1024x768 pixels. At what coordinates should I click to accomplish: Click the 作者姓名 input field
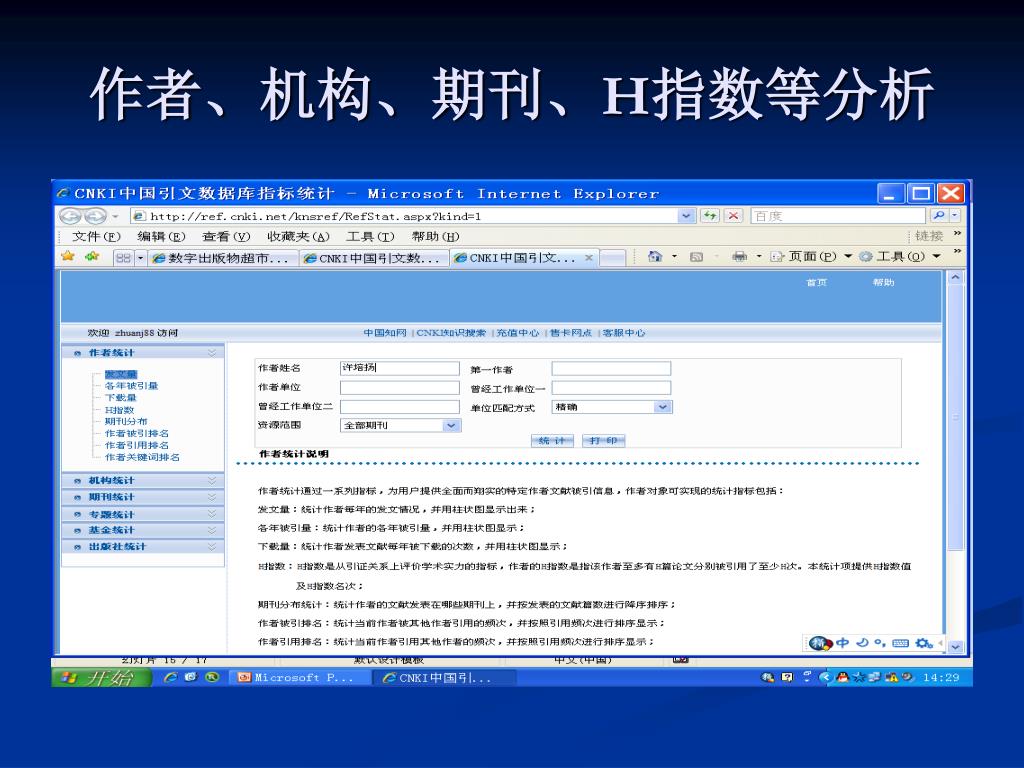[x=400, y=368]
